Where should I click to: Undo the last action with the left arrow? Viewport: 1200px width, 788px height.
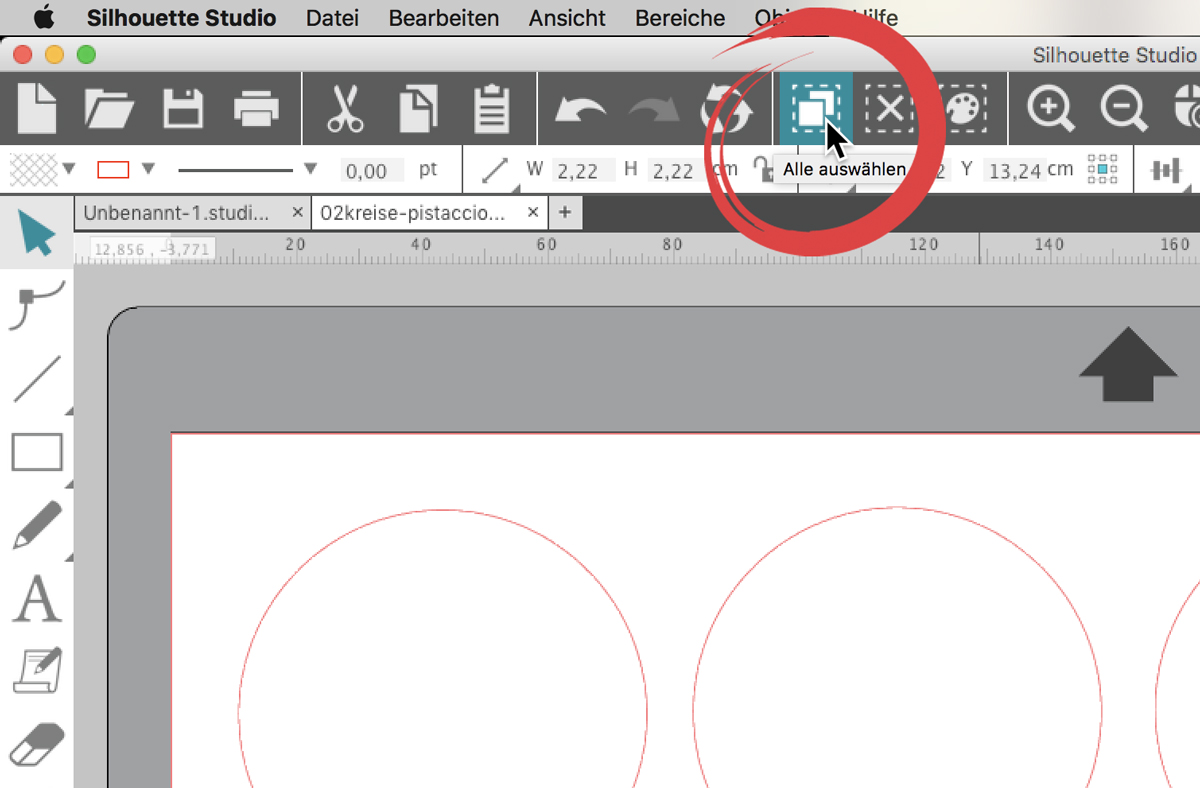point(580,109)
